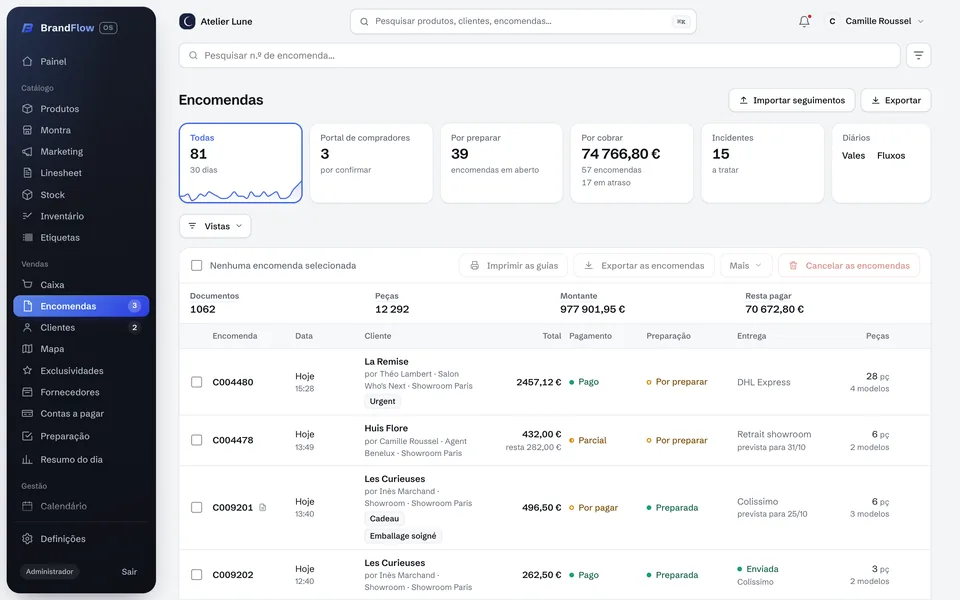Viewport: 960px width, 600px height.
Task: Switch to the Incidentes card
Action: click(x=762, y=163)
